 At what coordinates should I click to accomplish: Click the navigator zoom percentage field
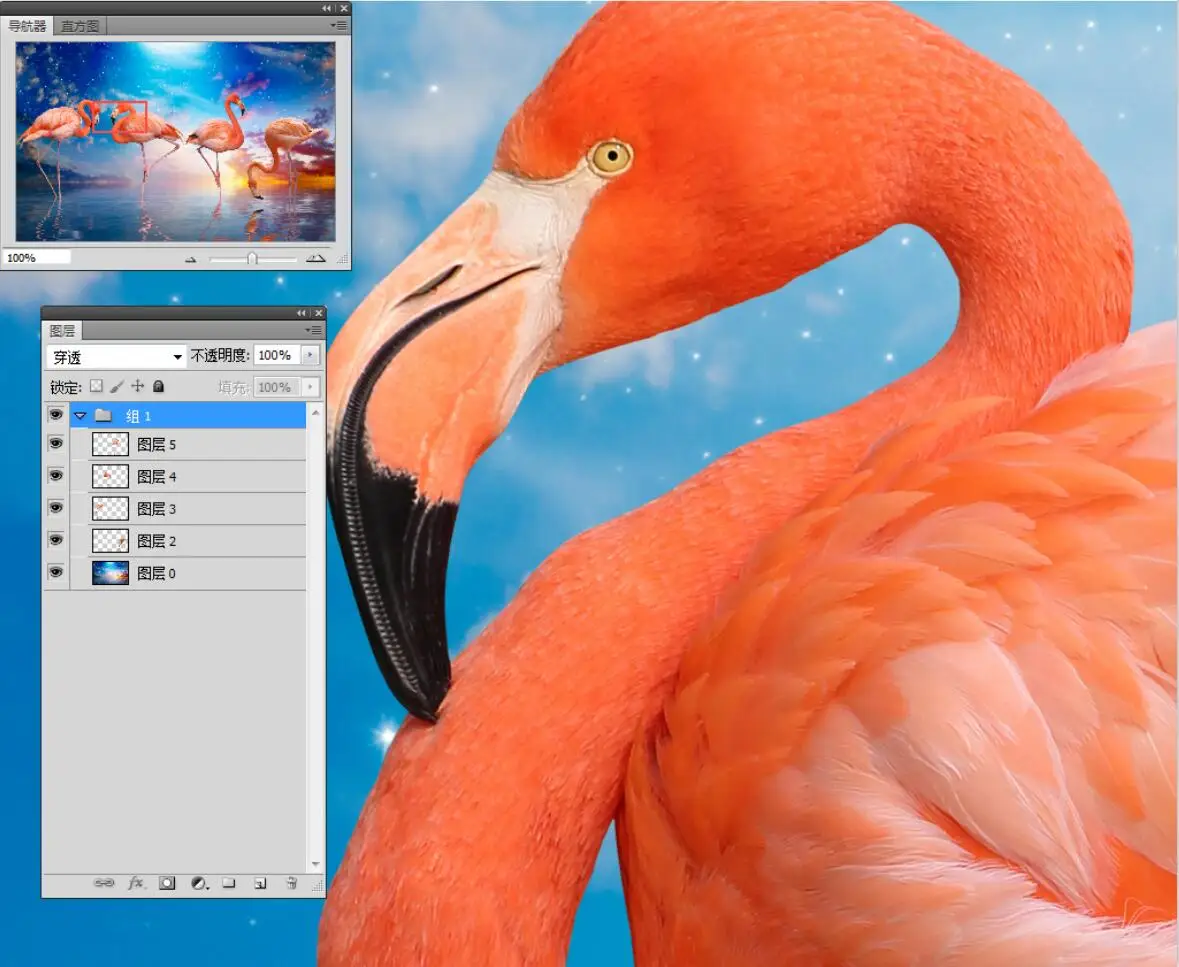coord(36,258)
